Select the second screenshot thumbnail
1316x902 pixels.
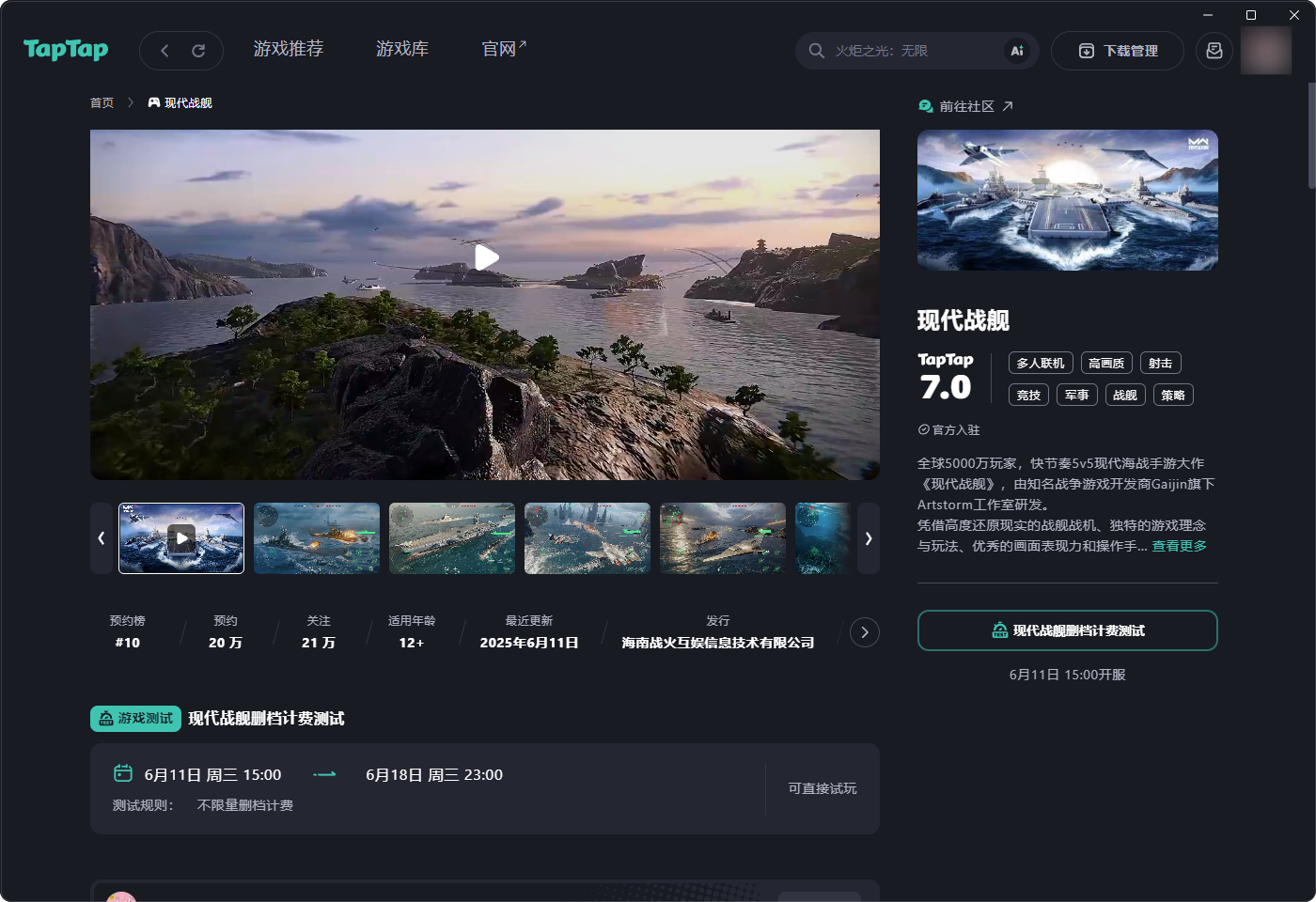pos(317,538)
